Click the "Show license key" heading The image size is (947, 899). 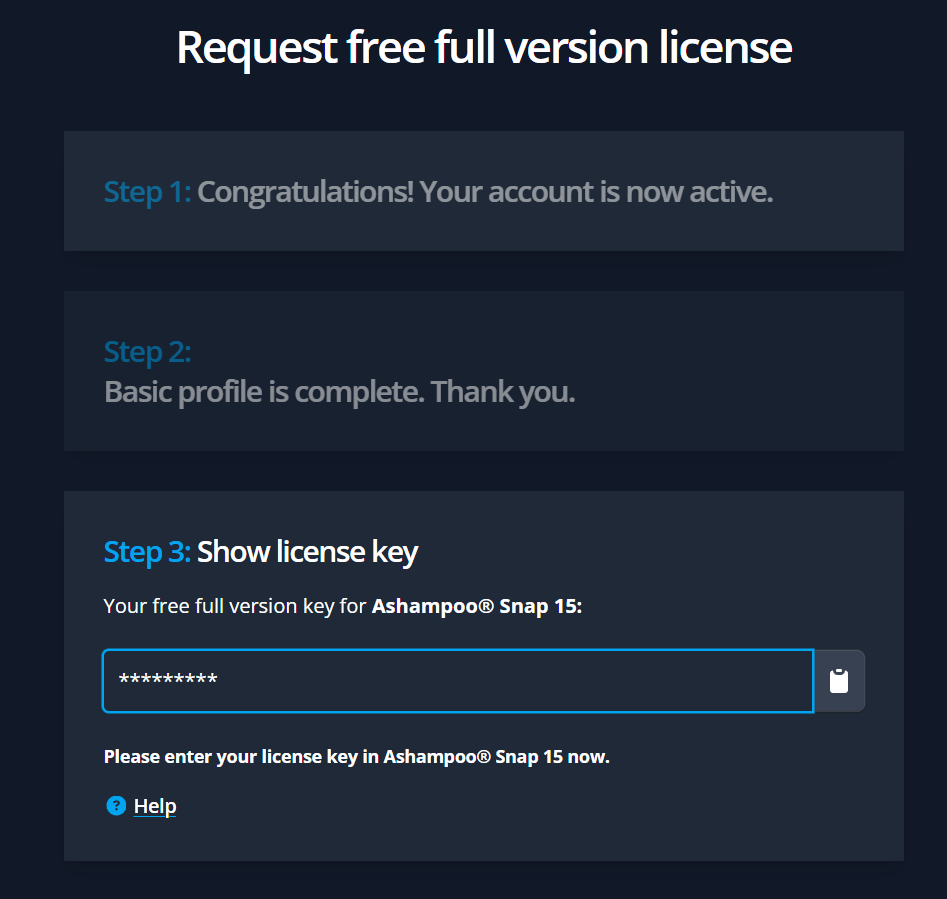click(x=307, y=551)
